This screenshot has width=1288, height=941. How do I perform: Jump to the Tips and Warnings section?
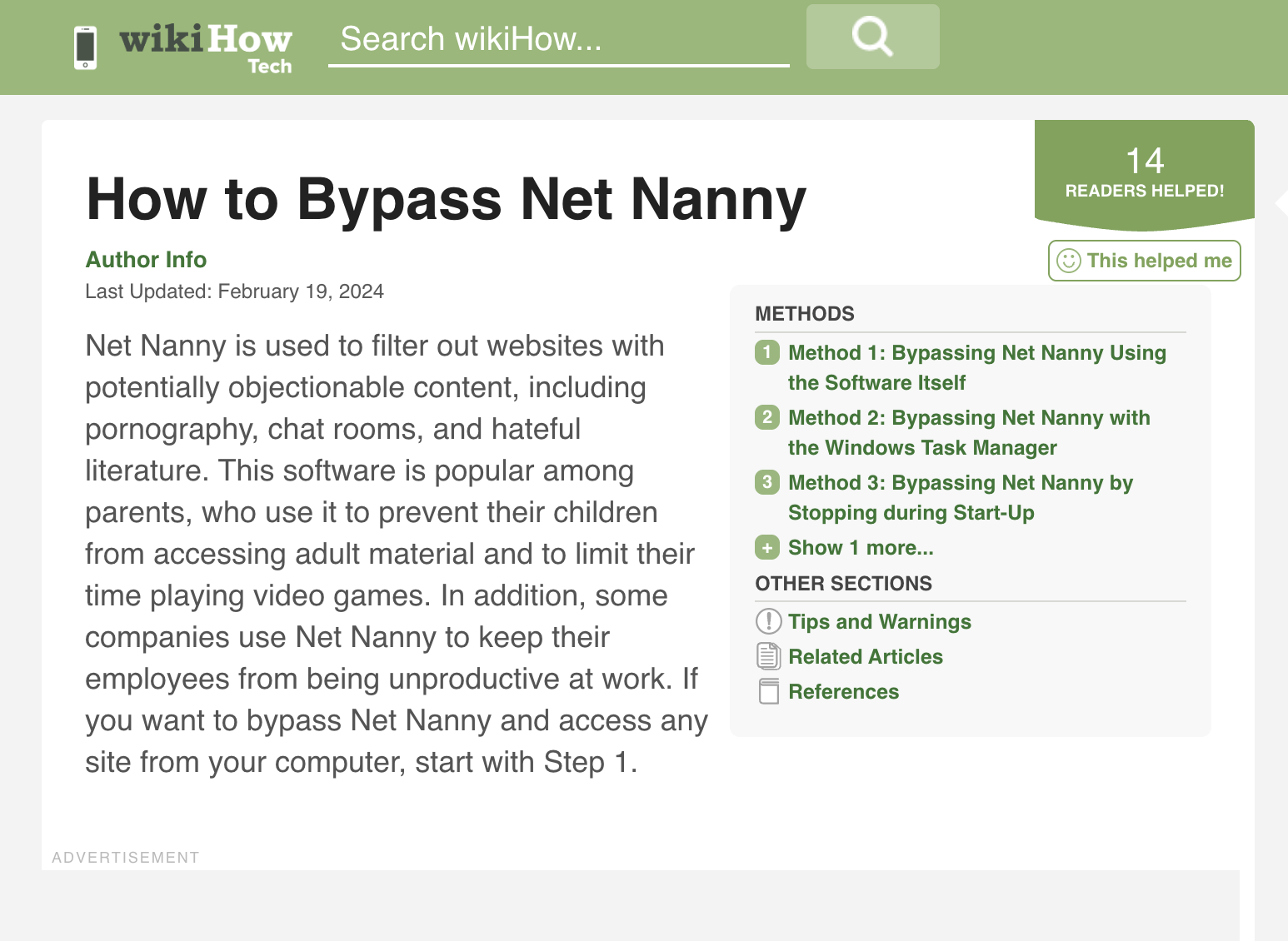click(879, 621)
